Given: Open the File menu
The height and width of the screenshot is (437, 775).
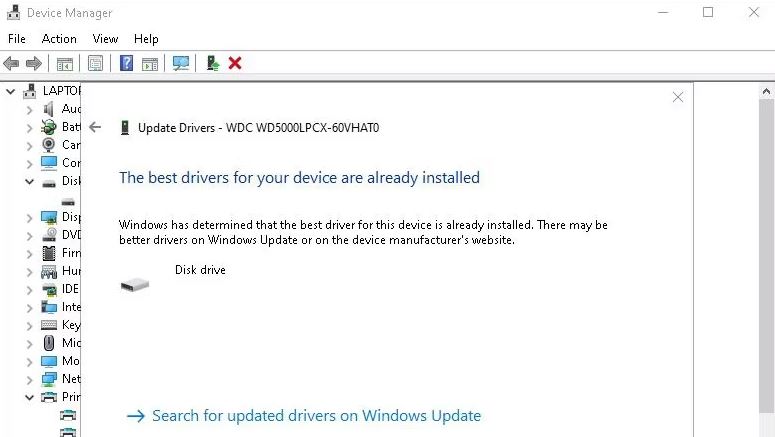Looking at the screenshot, I should click(17, 39).
